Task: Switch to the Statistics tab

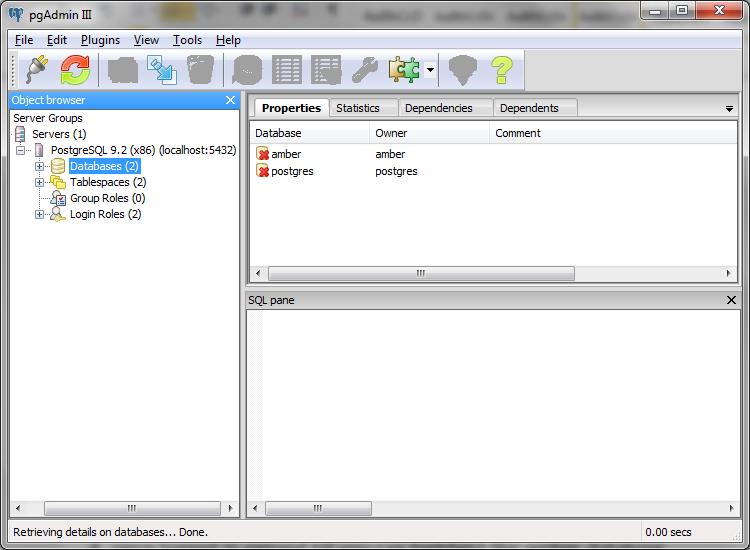Action: pyautogui.click(x=357, y=108)
